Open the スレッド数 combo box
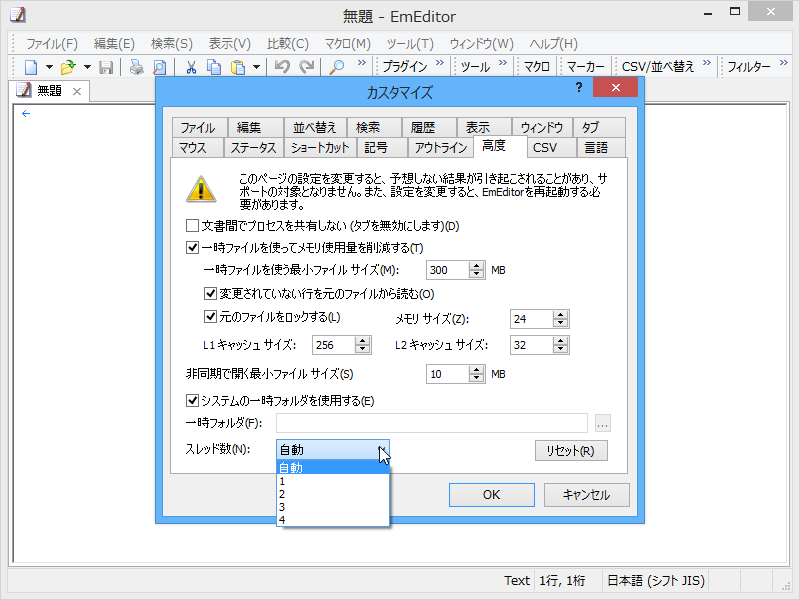 (333, 449)
